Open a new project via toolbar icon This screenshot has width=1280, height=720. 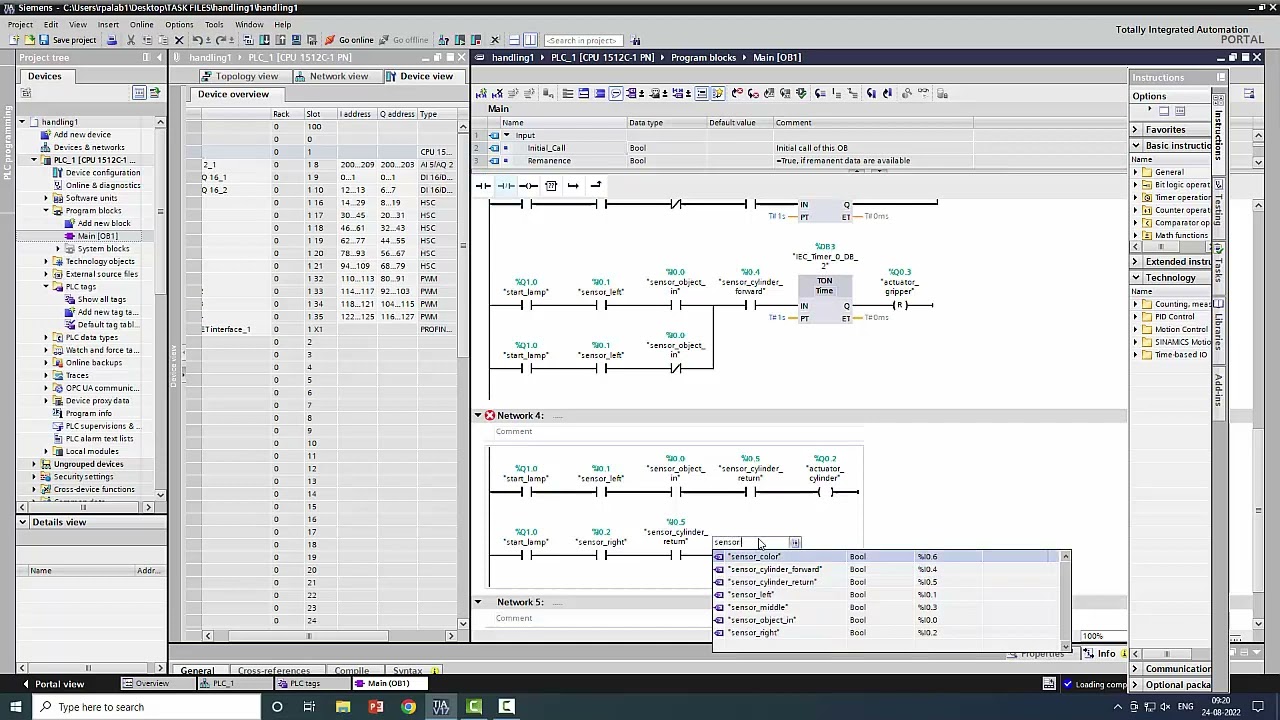pyautogui.click(x=15, y=40)
